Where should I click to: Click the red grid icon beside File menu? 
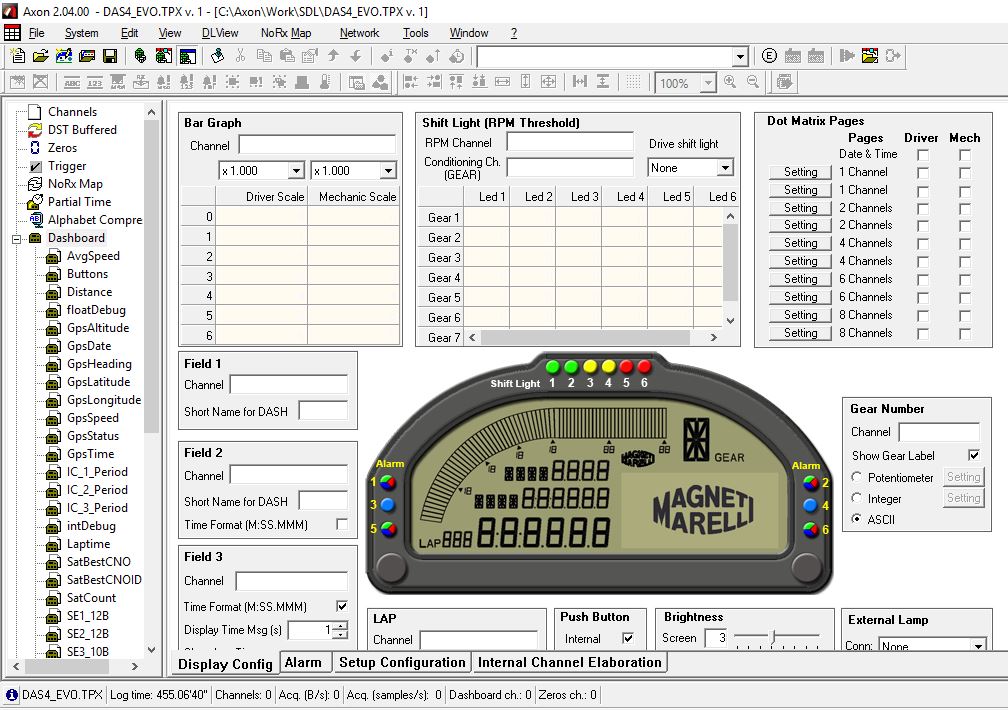tap(12, 33)
